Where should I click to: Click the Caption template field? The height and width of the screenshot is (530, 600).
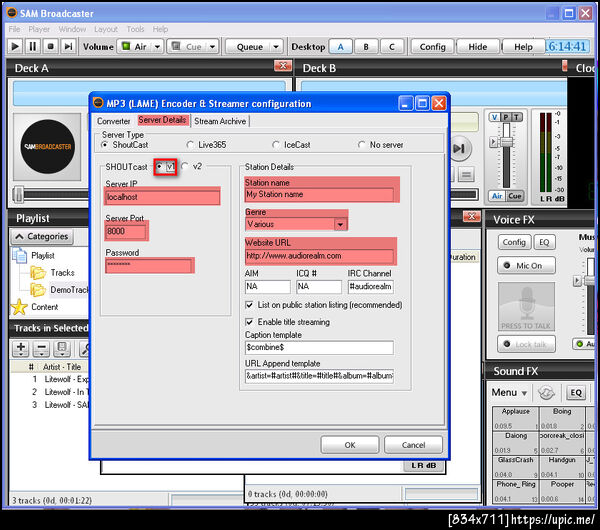(x=320, y=347)
